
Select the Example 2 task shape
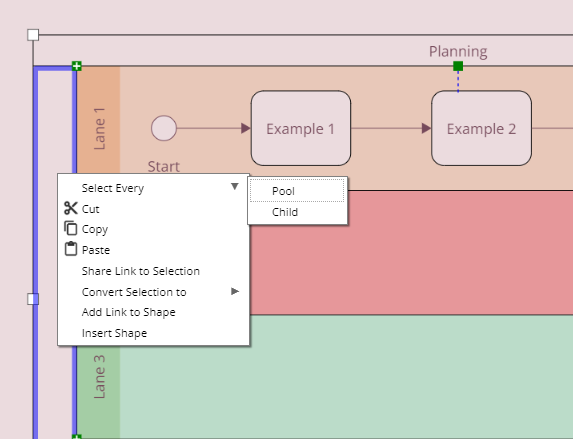(481, 128)
